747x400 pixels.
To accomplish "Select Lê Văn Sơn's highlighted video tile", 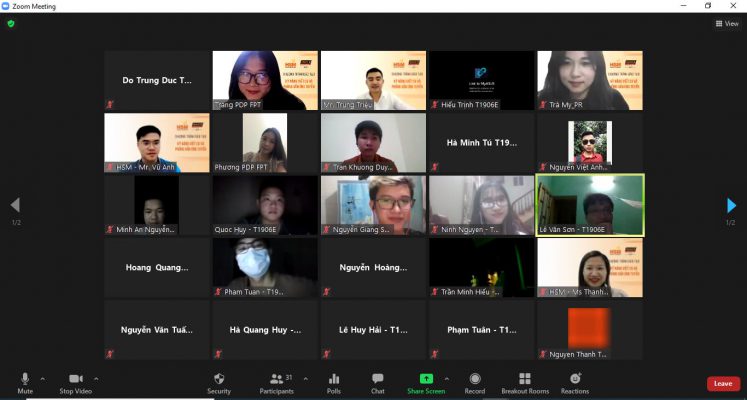I will tap(590, 205).
